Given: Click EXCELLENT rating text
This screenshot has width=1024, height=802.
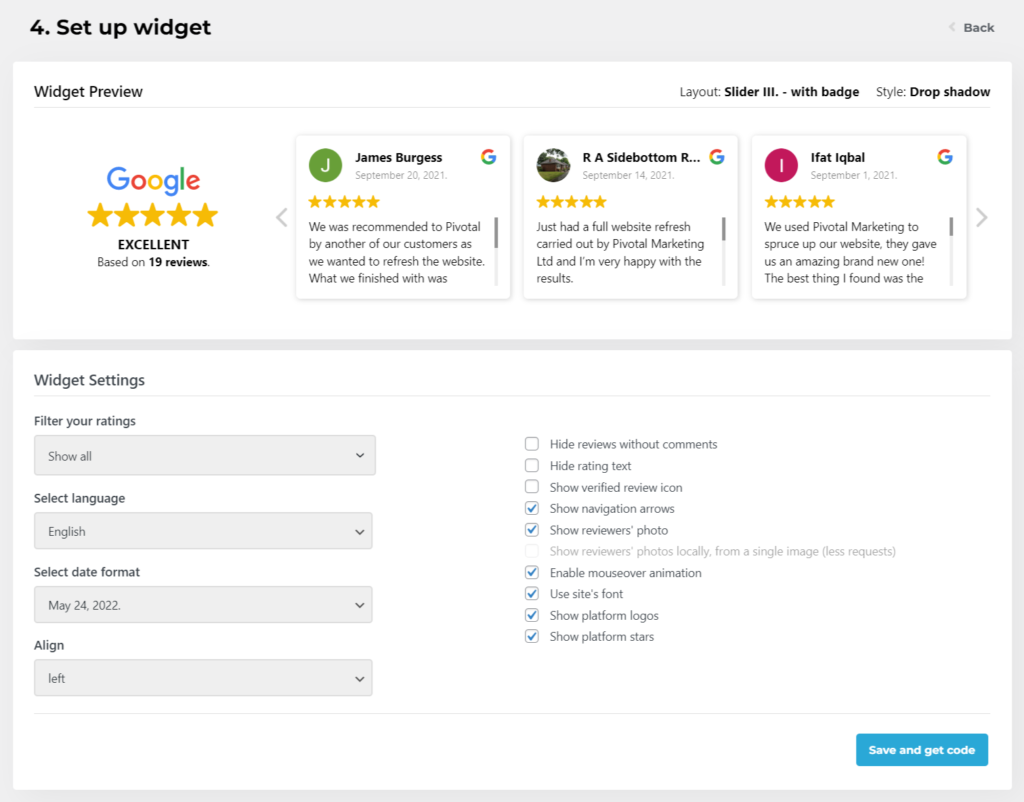Looking at the screenshot, I should [x=153, y=244].
